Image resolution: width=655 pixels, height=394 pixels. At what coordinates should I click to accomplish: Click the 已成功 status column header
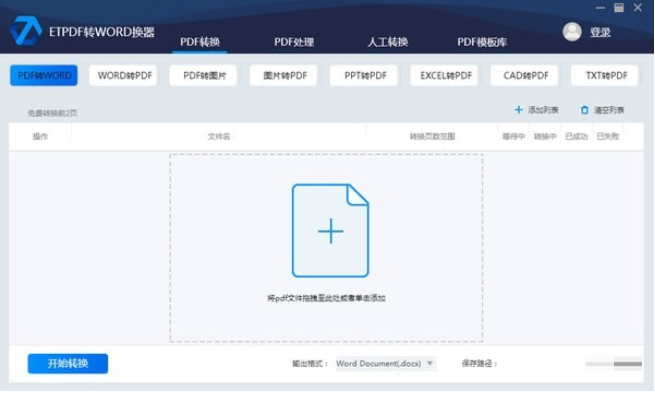pos(576,137)
